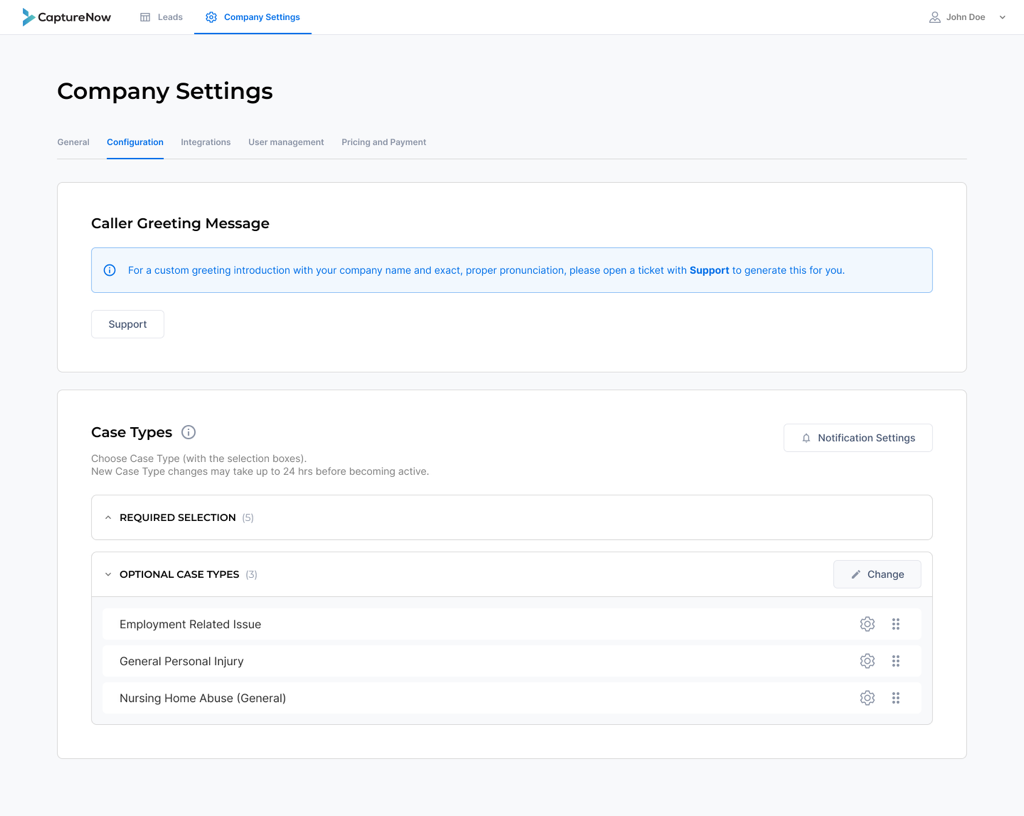Click the info icon beside Case Types
Image resolution: width=1024 pixels, height=816 pixels.
(188, 432)
